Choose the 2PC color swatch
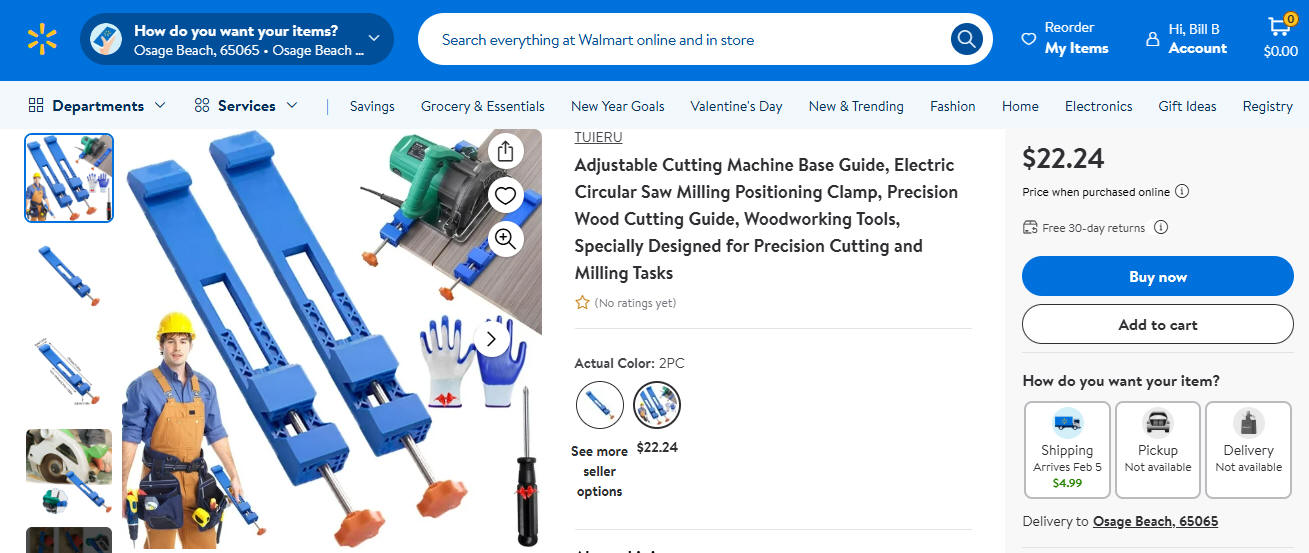Screen dimensions: 1309x553 [x=657, y=405]
